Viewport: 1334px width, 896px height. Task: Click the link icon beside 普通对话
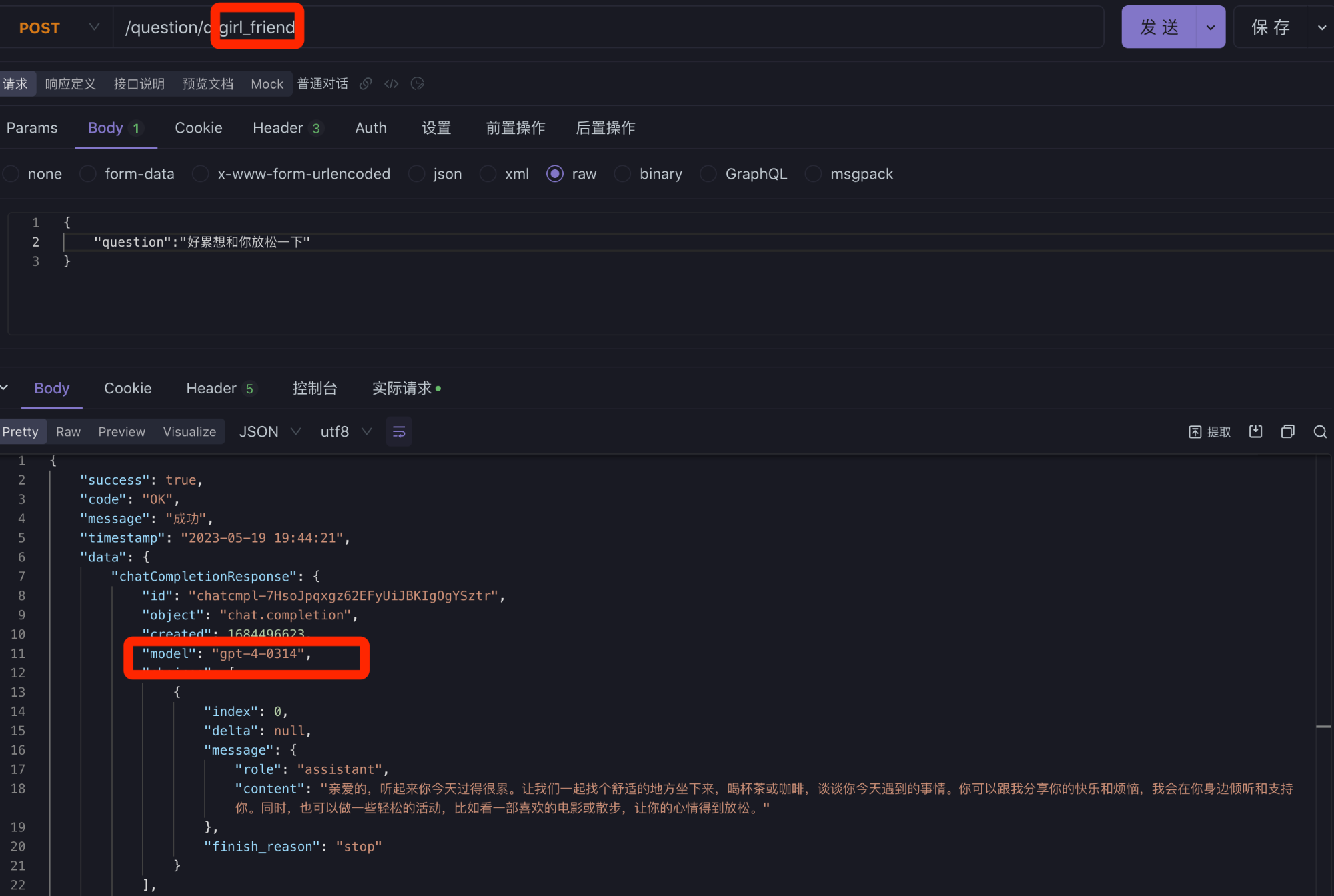click(366, 84)
